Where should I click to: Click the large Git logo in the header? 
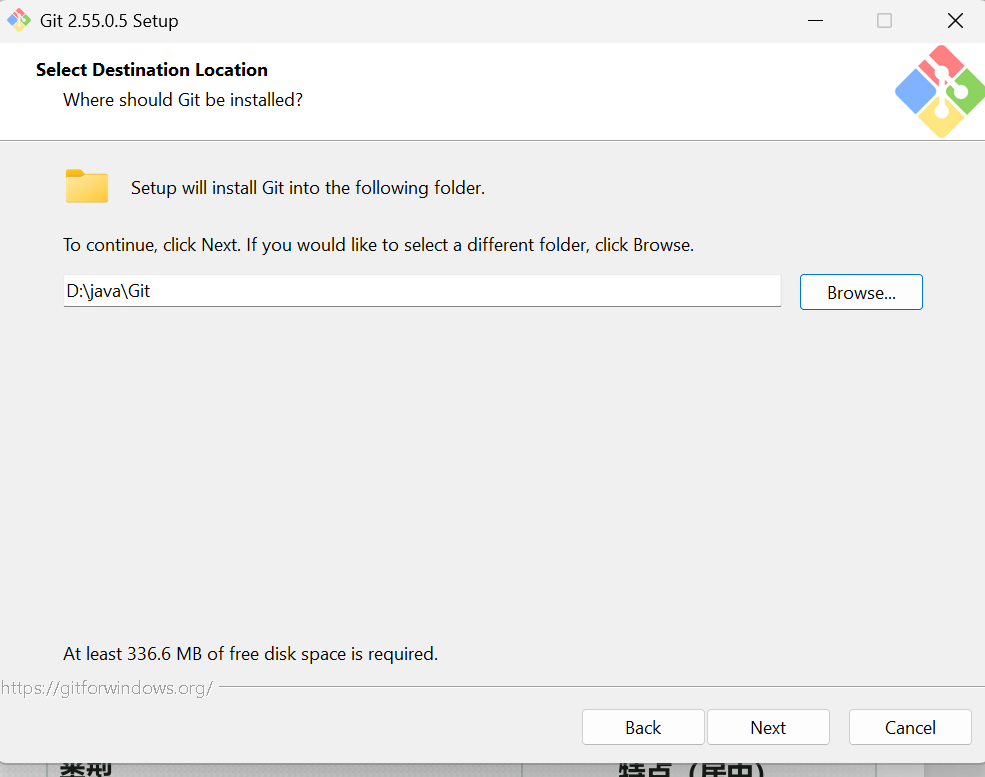[940, 92]
